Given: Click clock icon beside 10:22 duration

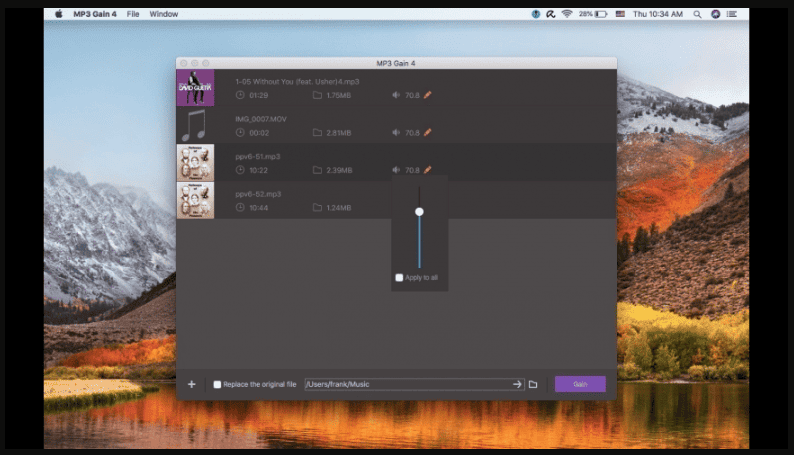Looking at the screenshot, I should click(240, 170).
